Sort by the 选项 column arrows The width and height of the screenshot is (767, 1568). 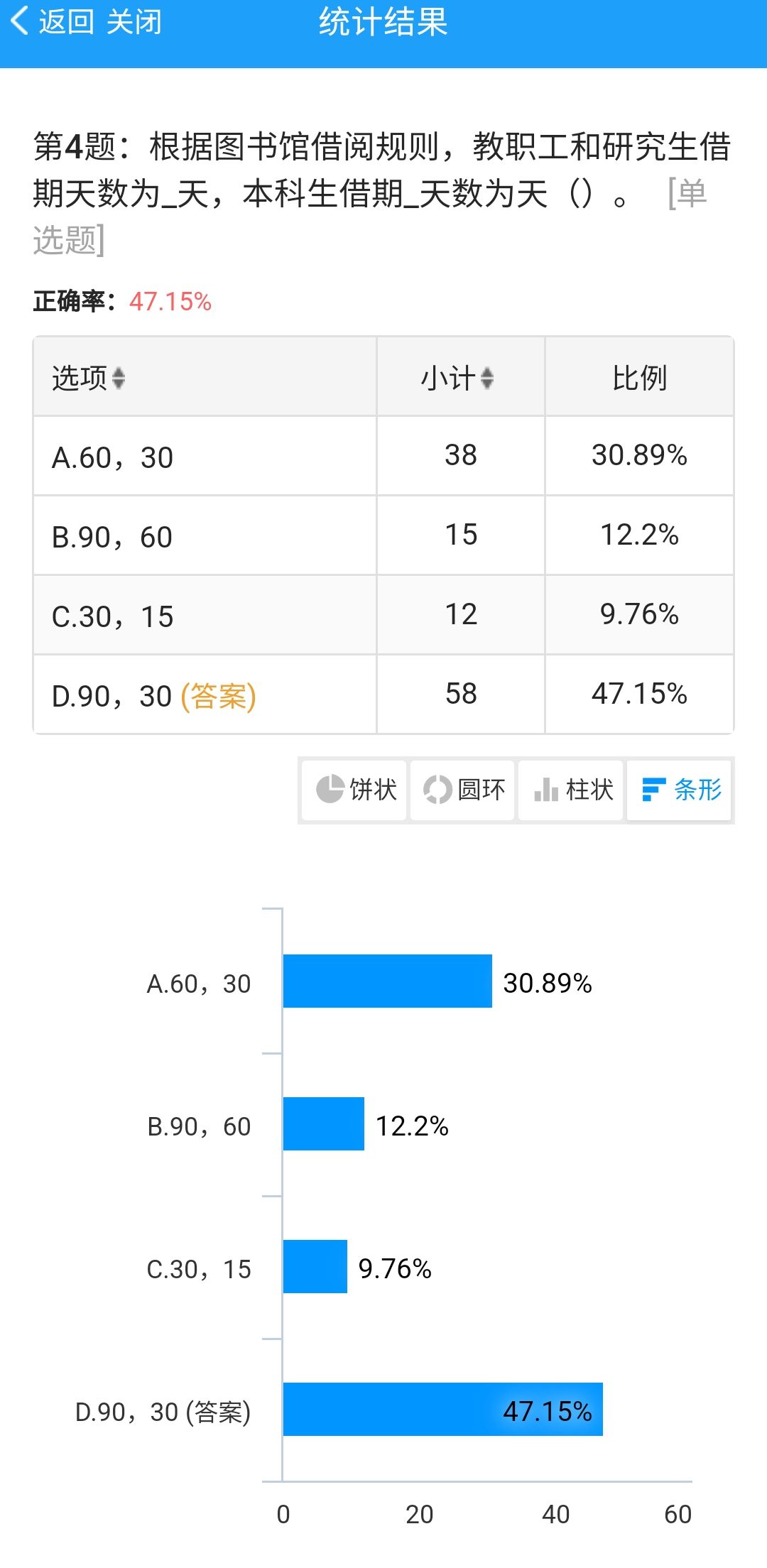coord(119,378)
